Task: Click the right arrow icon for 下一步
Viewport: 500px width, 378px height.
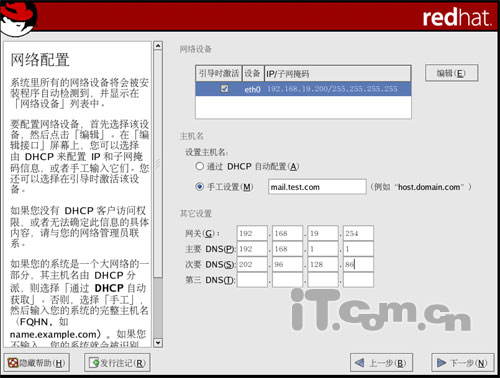Action: pyautogui.click(x=441, y=362)
